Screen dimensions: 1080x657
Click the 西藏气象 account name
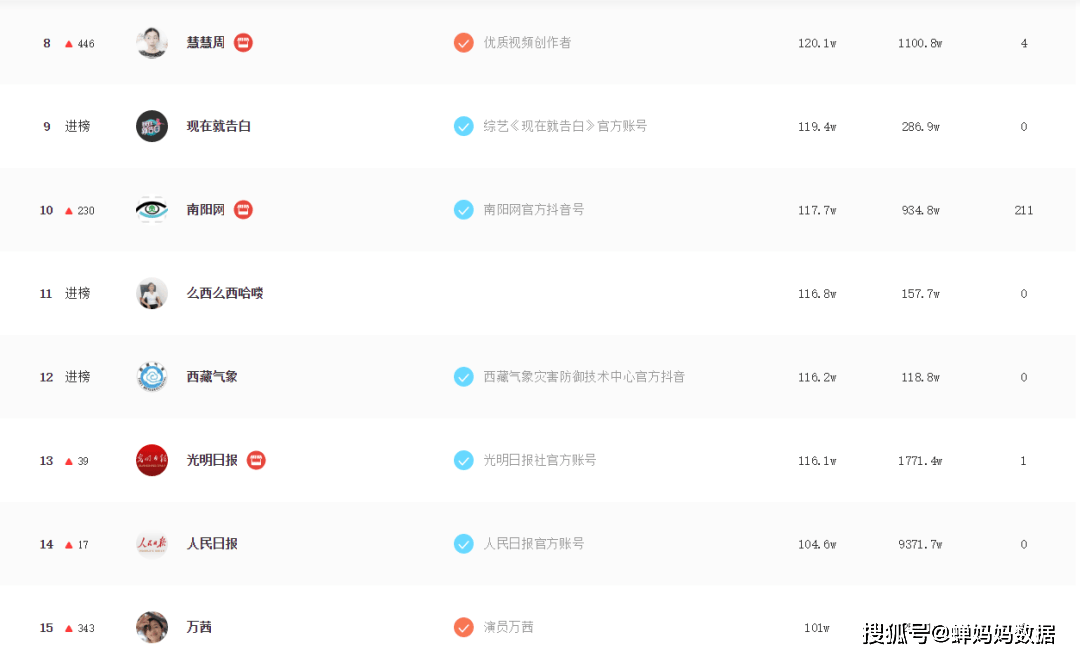point(212,377)
